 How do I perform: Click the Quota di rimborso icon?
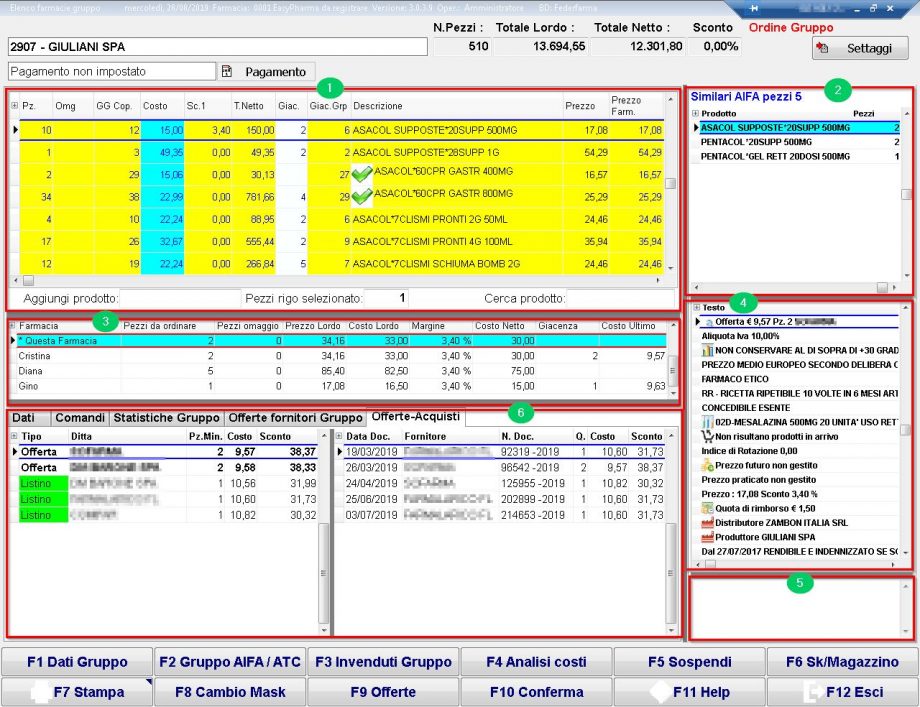coord(708,508)
